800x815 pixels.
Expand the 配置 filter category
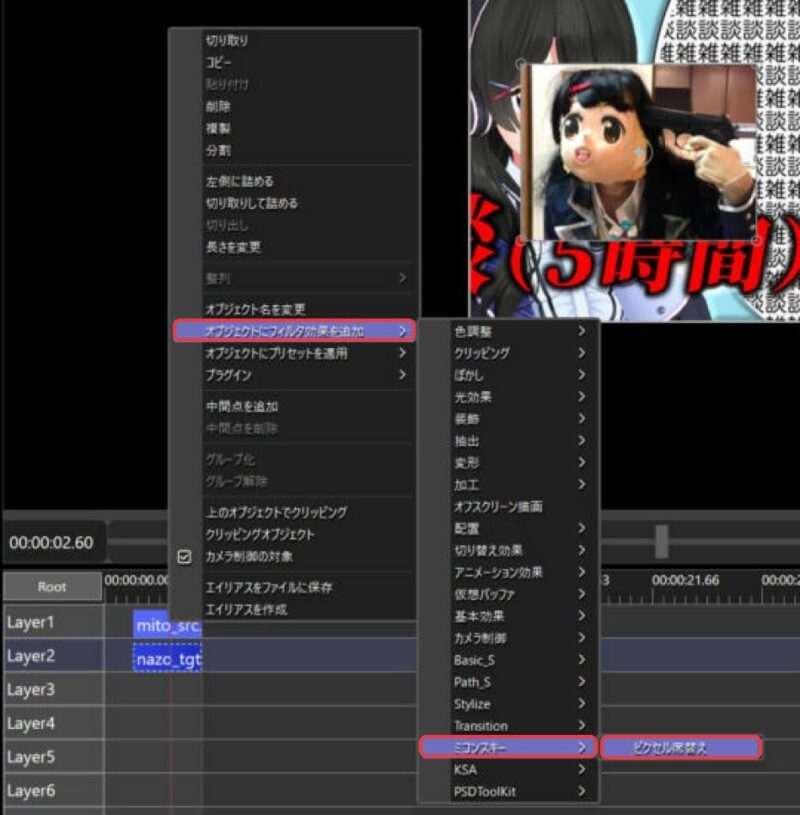(x=508, y=529)
